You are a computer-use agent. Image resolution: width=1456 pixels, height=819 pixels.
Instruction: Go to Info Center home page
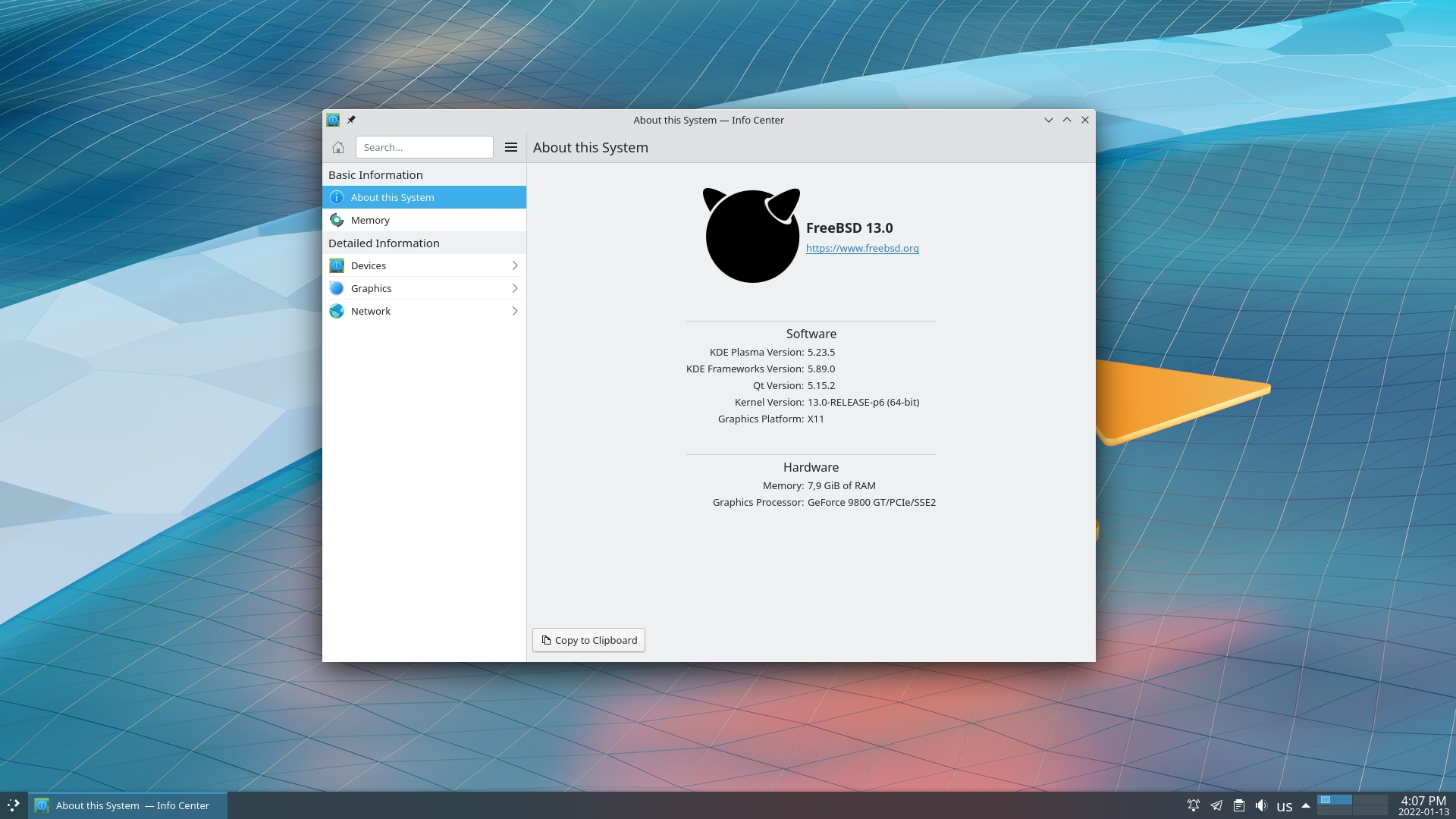(338, 147)
